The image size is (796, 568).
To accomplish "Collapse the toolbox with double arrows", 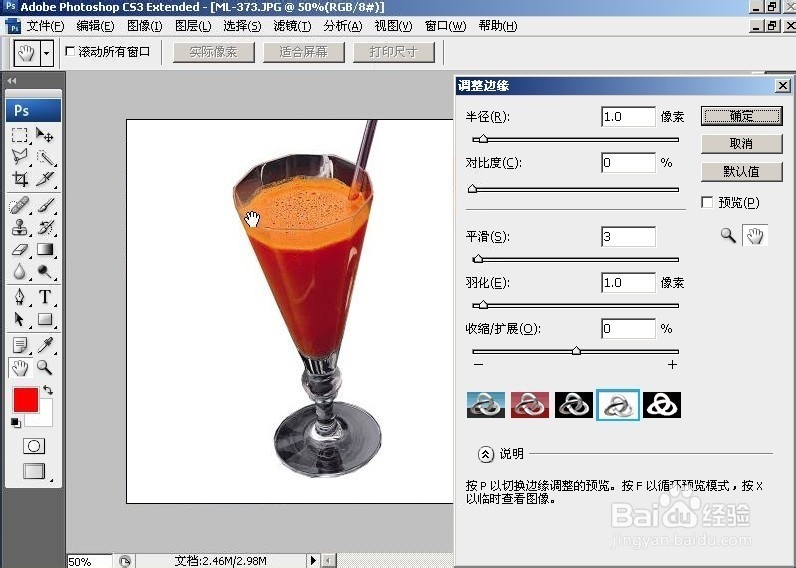I will 12,80.
